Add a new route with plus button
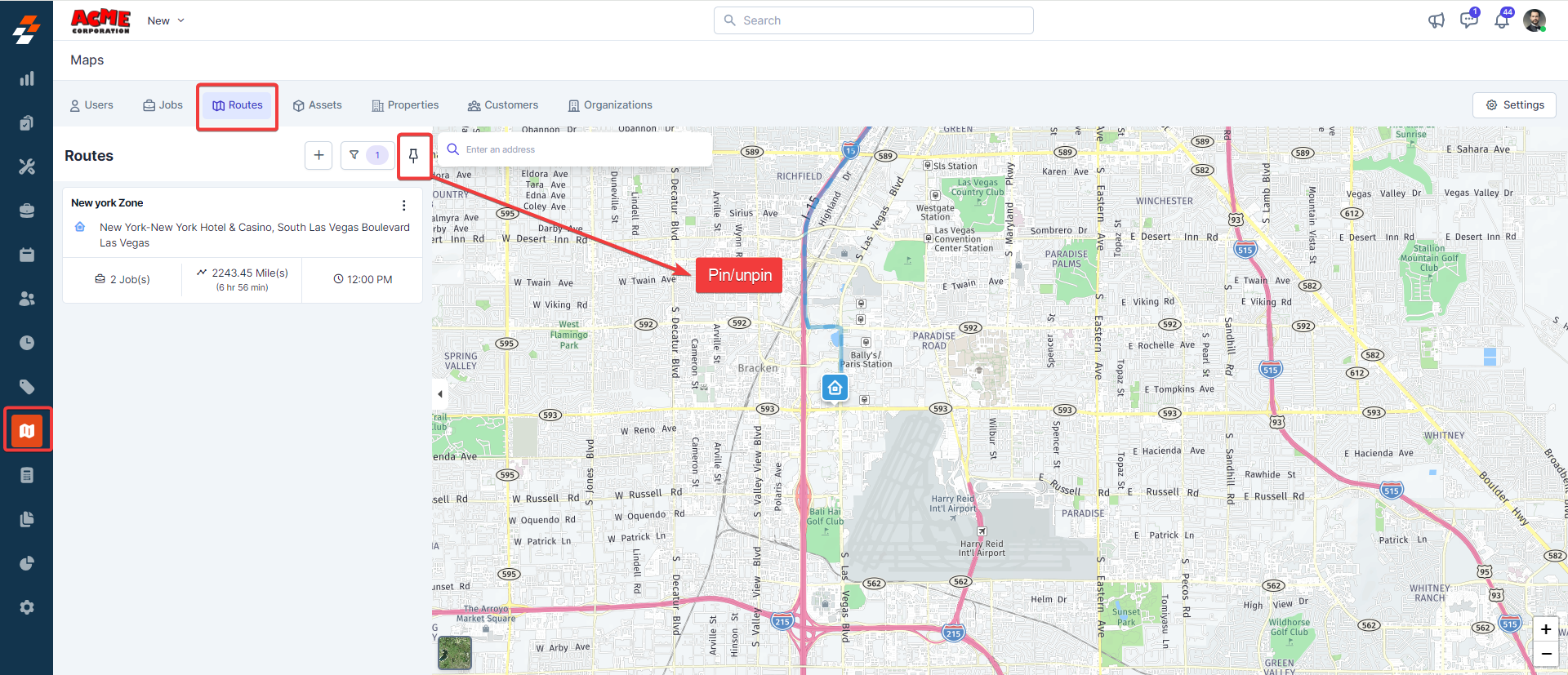Screen dimensions: 1568x675 pos(318,155)
